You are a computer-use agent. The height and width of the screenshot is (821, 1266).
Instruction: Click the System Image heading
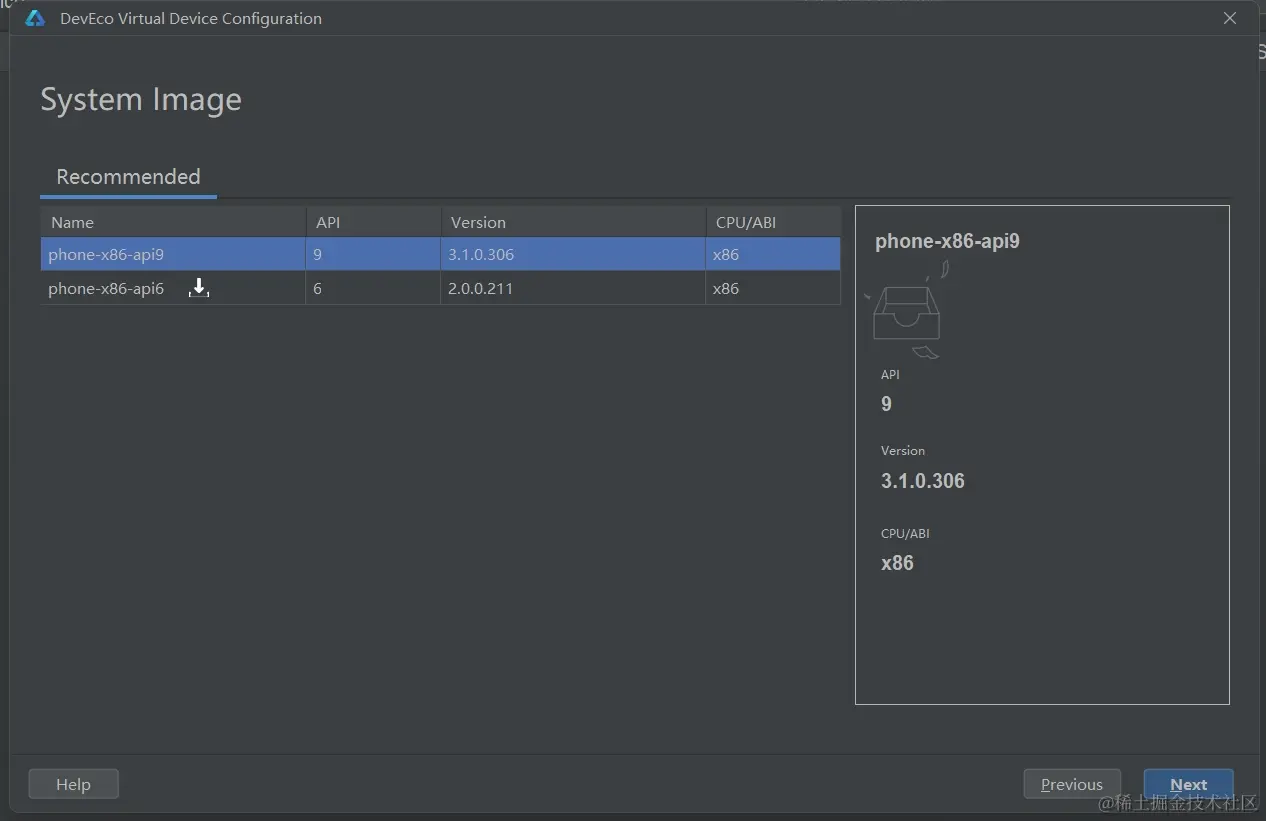tap(141, 100)
